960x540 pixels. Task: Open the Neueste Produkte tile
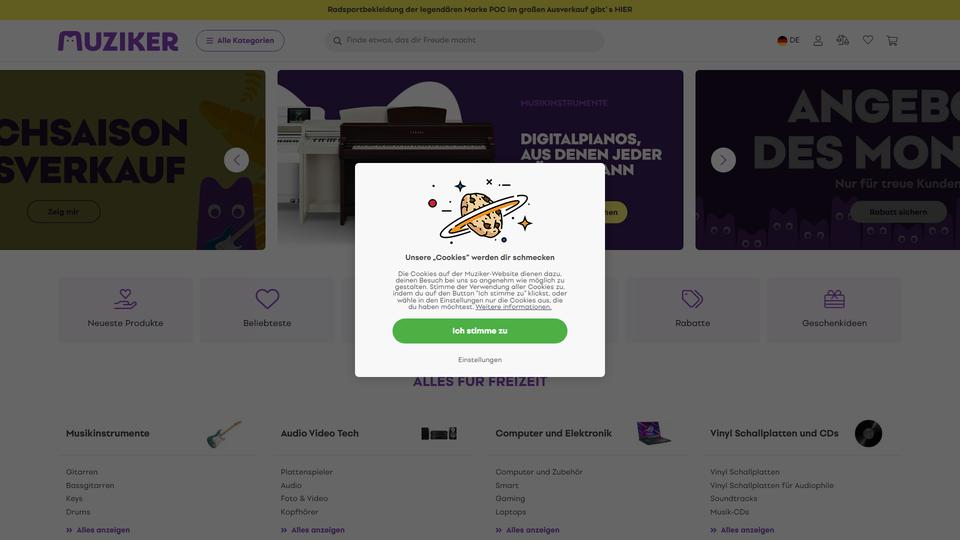(125, 310)
